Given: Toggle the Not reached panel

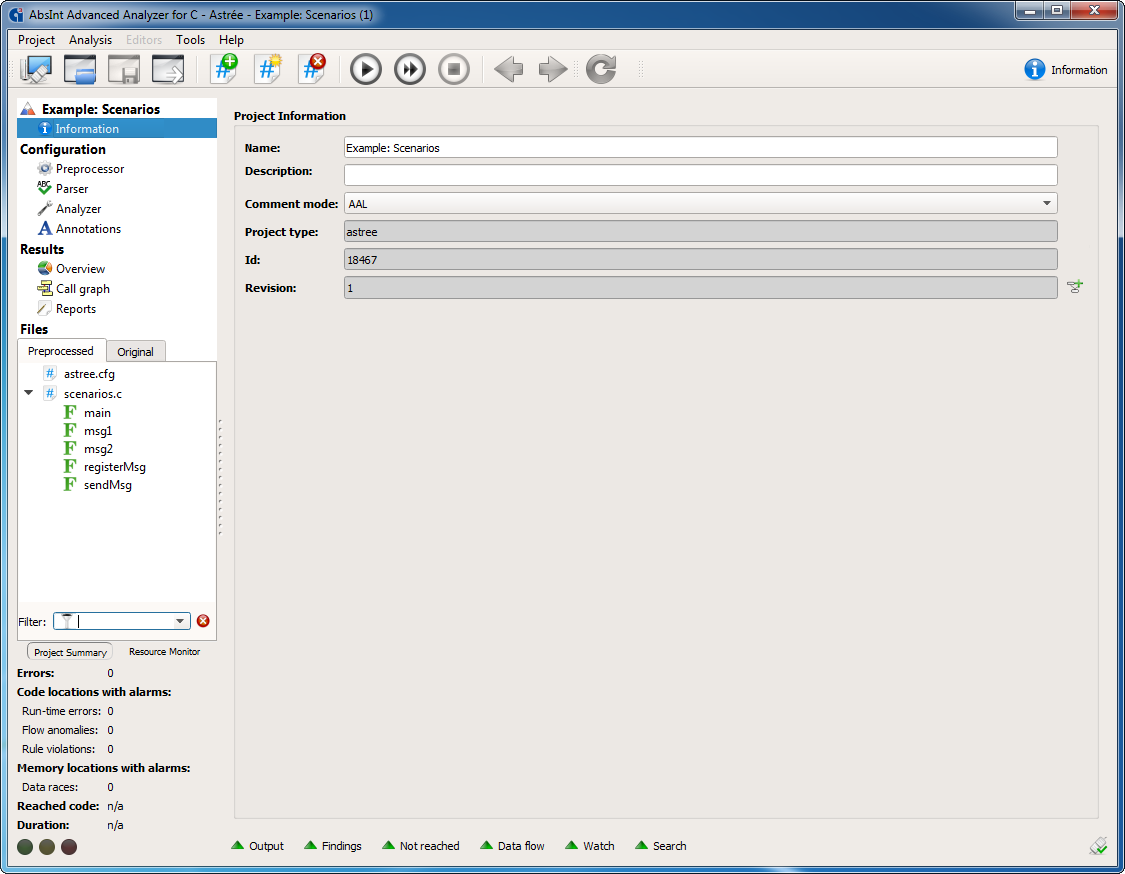Looking at the screenshot, I should (421, 846).
